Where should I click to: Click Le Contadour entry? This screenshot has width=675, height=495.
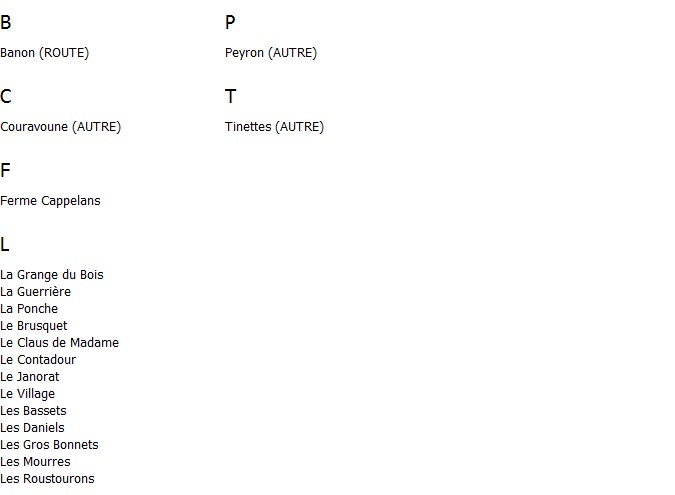38,360
